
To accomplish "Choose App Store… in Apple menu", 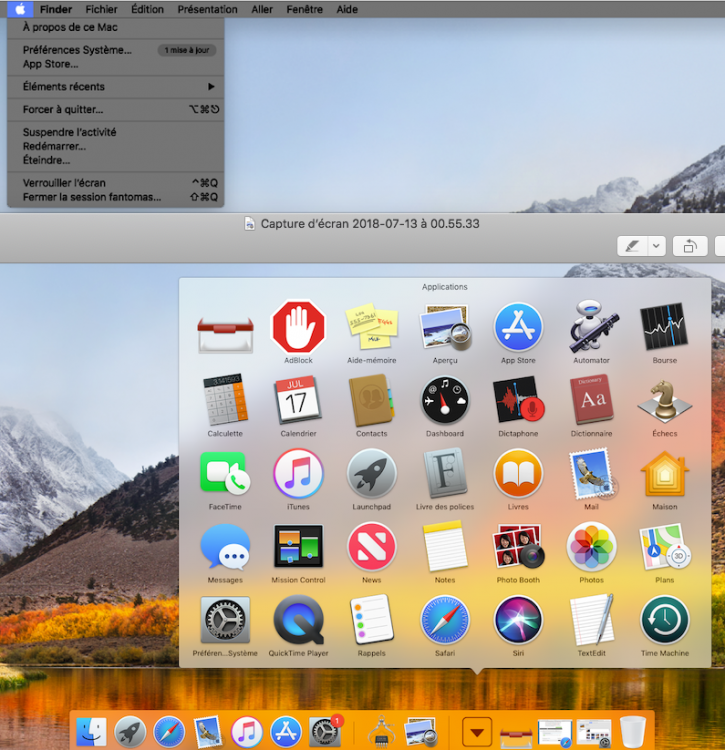I will (116, 64).
